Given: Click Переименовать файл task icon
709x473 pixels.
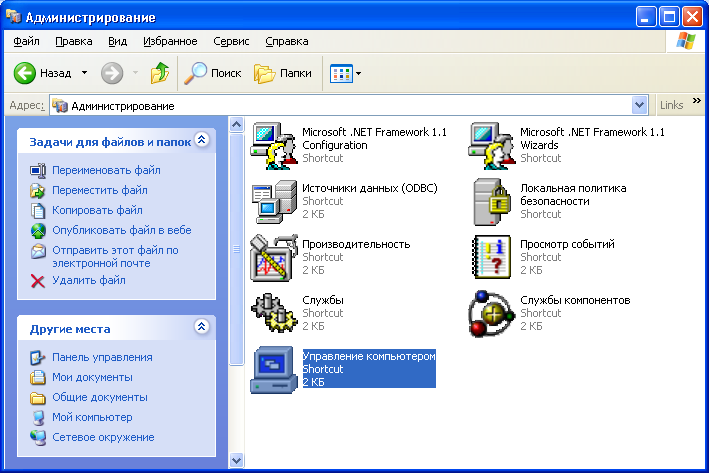Looking at the screenshot, I should pyautogui.click(x=38, y=170).
